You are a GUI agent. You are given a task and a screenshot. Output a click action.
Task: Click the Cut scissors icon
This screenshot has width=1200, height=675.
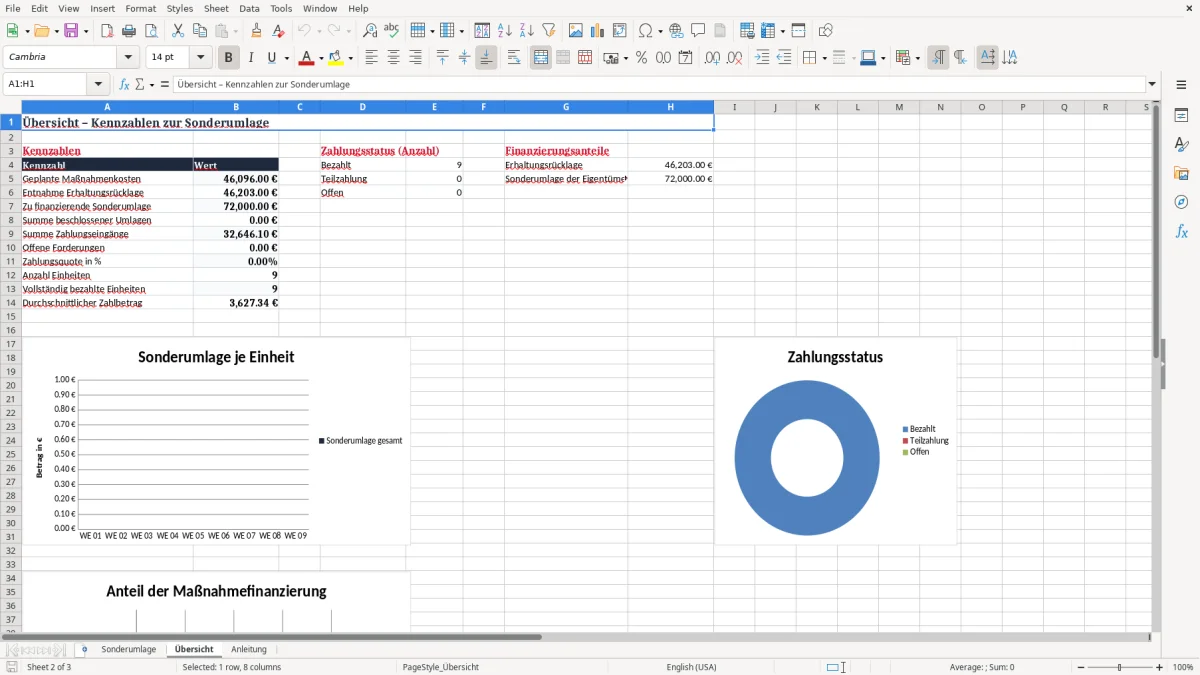[x=178, y=31]
